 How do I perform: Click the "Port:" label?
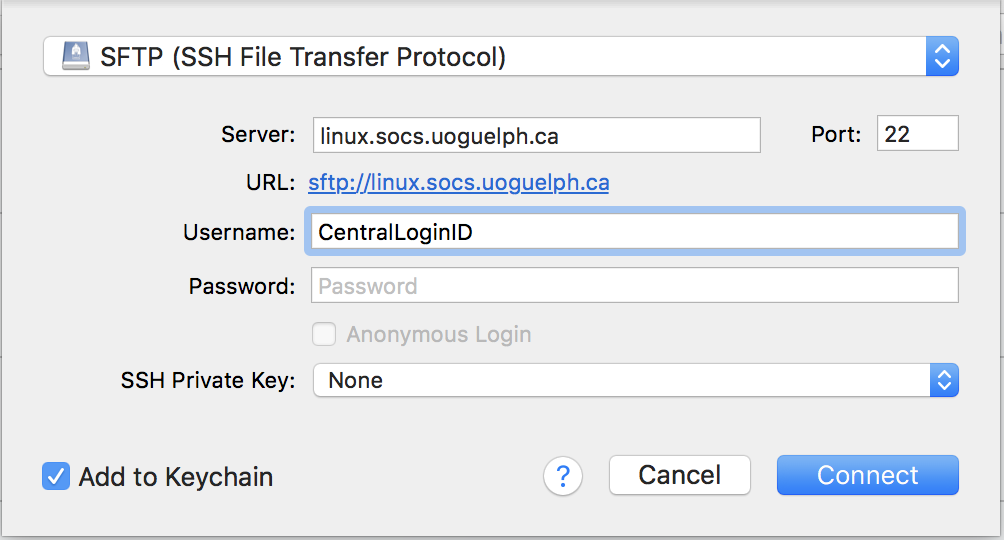[x=836, y=134]
